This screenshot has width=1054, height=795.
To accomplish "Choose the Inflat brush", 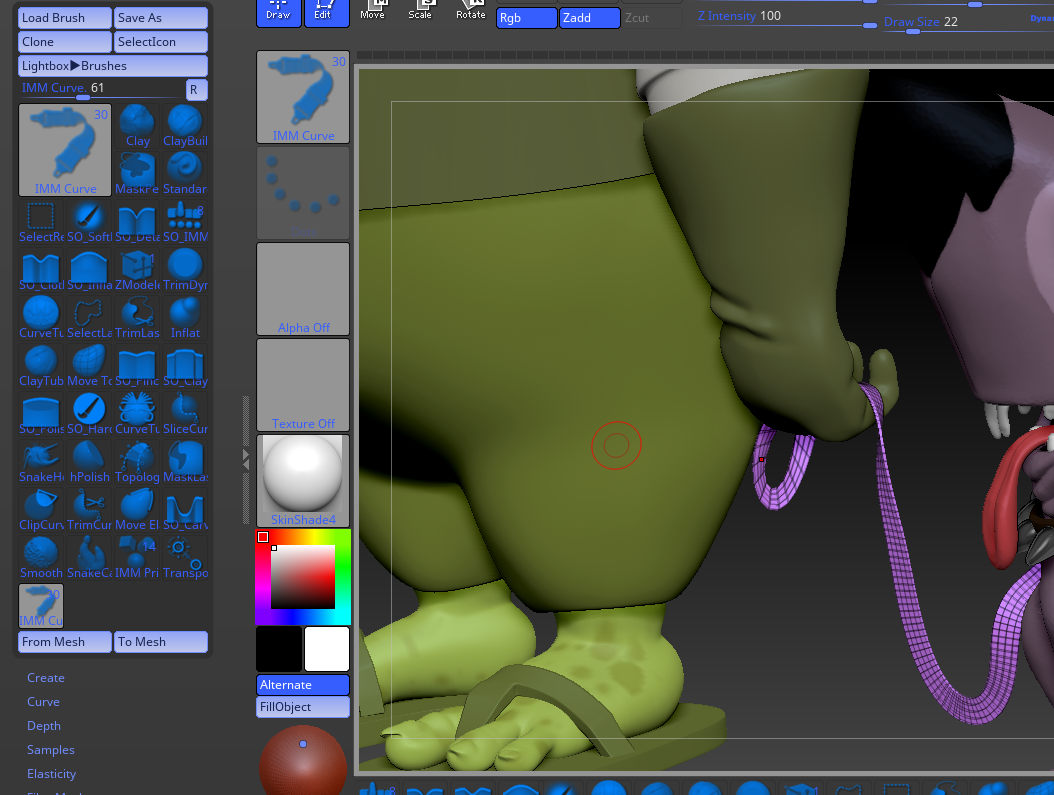I will point(185,318).
